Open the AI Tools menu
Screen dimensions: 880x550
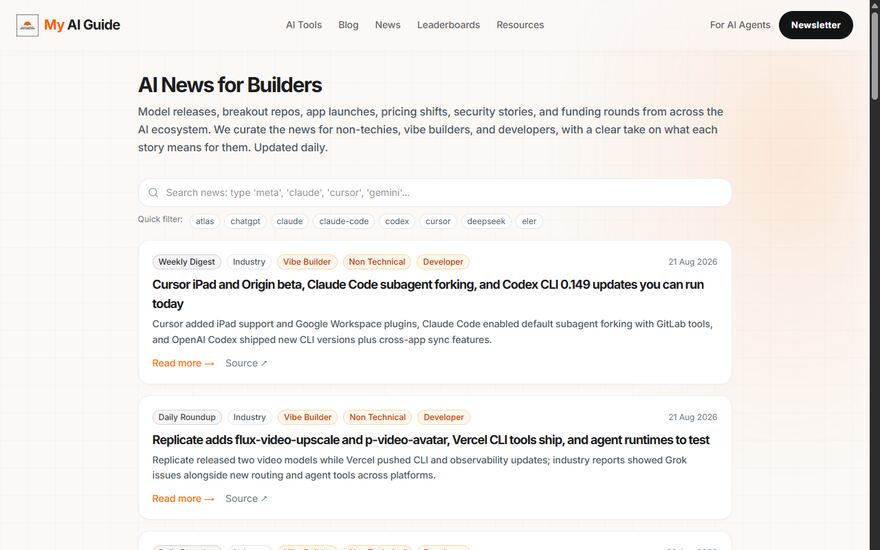coord(304,25)
